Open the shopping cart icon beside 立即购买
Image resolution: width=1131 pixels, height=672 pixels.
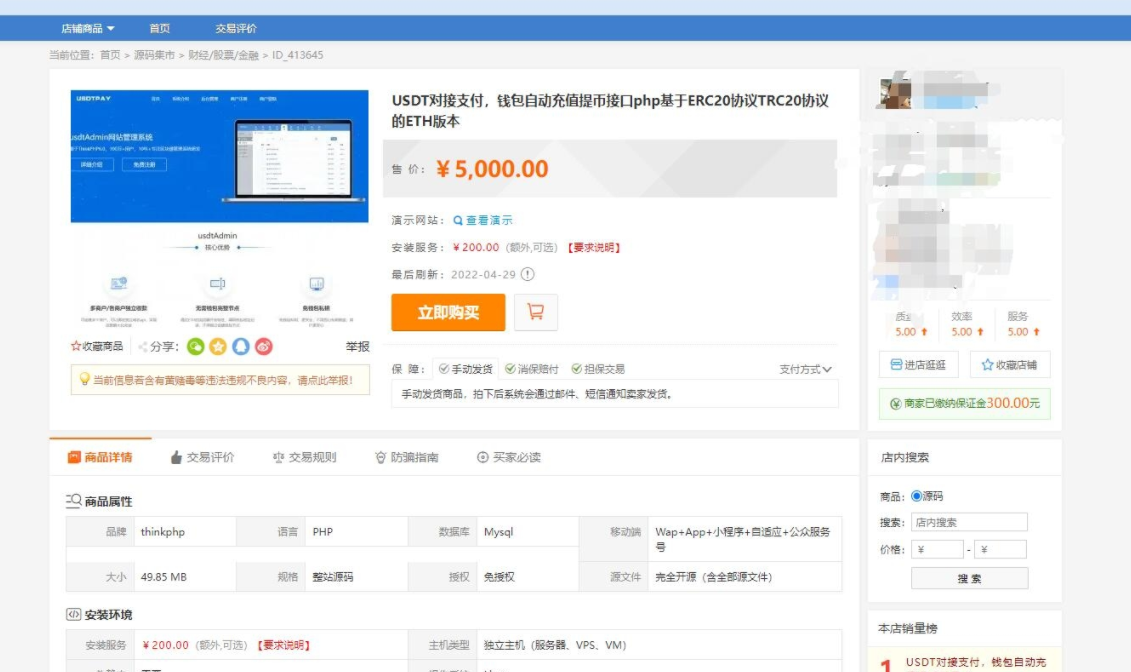pos(536,313)
